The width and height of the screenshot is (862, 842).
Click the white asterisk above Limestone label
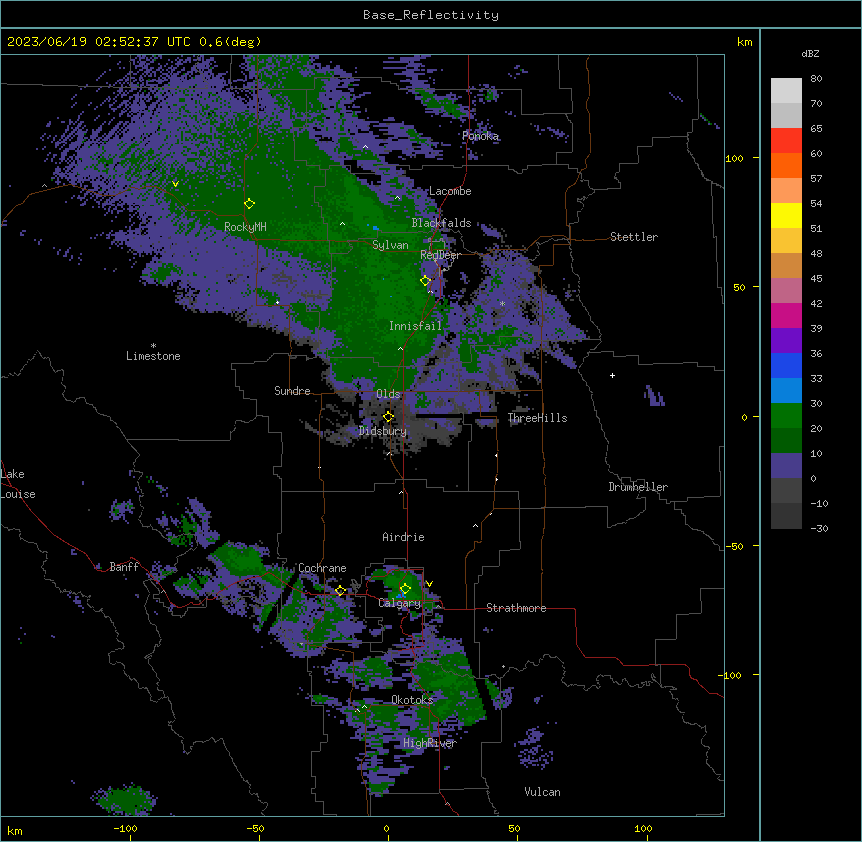click(x=153, y=346)
